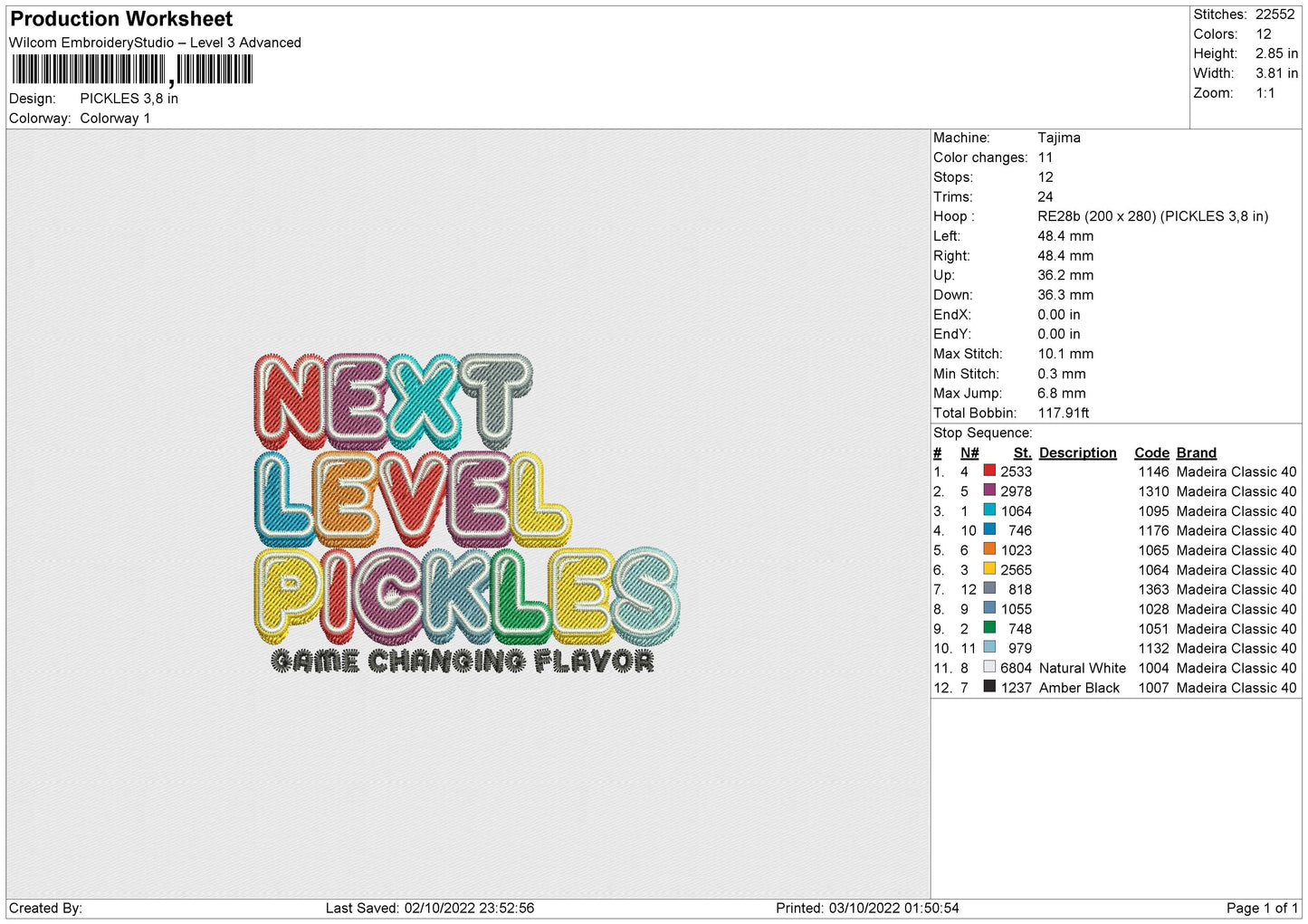Click the Colorway 1 value
Viewport: 1308px width, 924px height.
pos(115,119)
